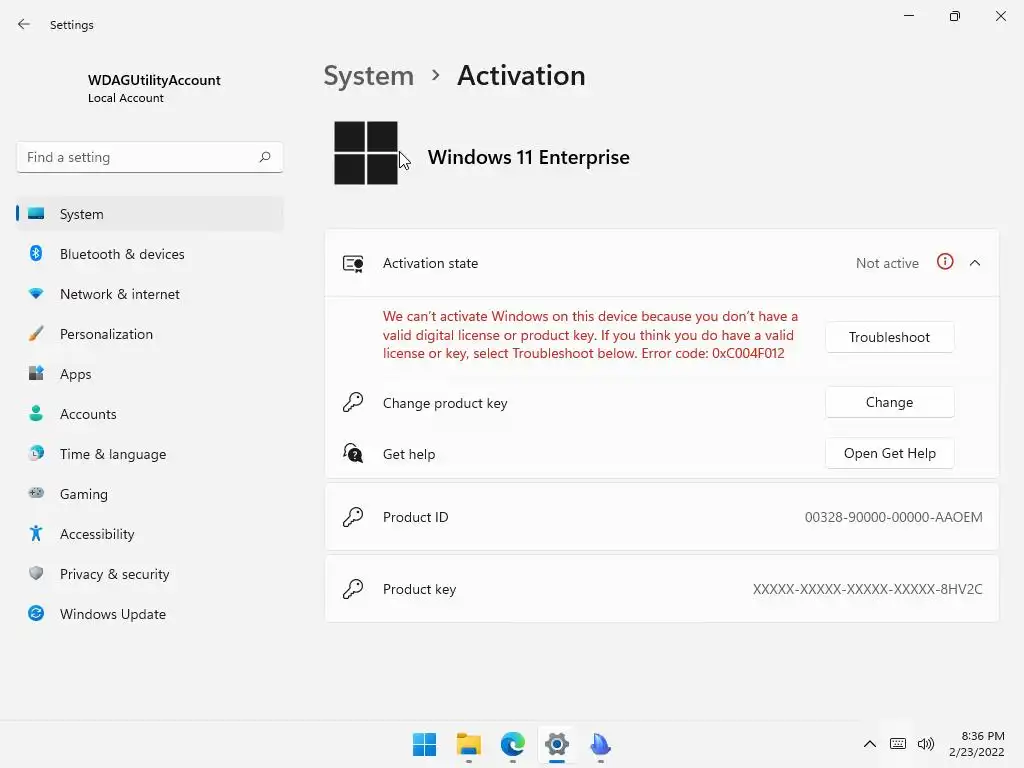Open Time & language settings
Image resolution: width=1024 pixels, height=768 pixels.
tap(150, 454)
